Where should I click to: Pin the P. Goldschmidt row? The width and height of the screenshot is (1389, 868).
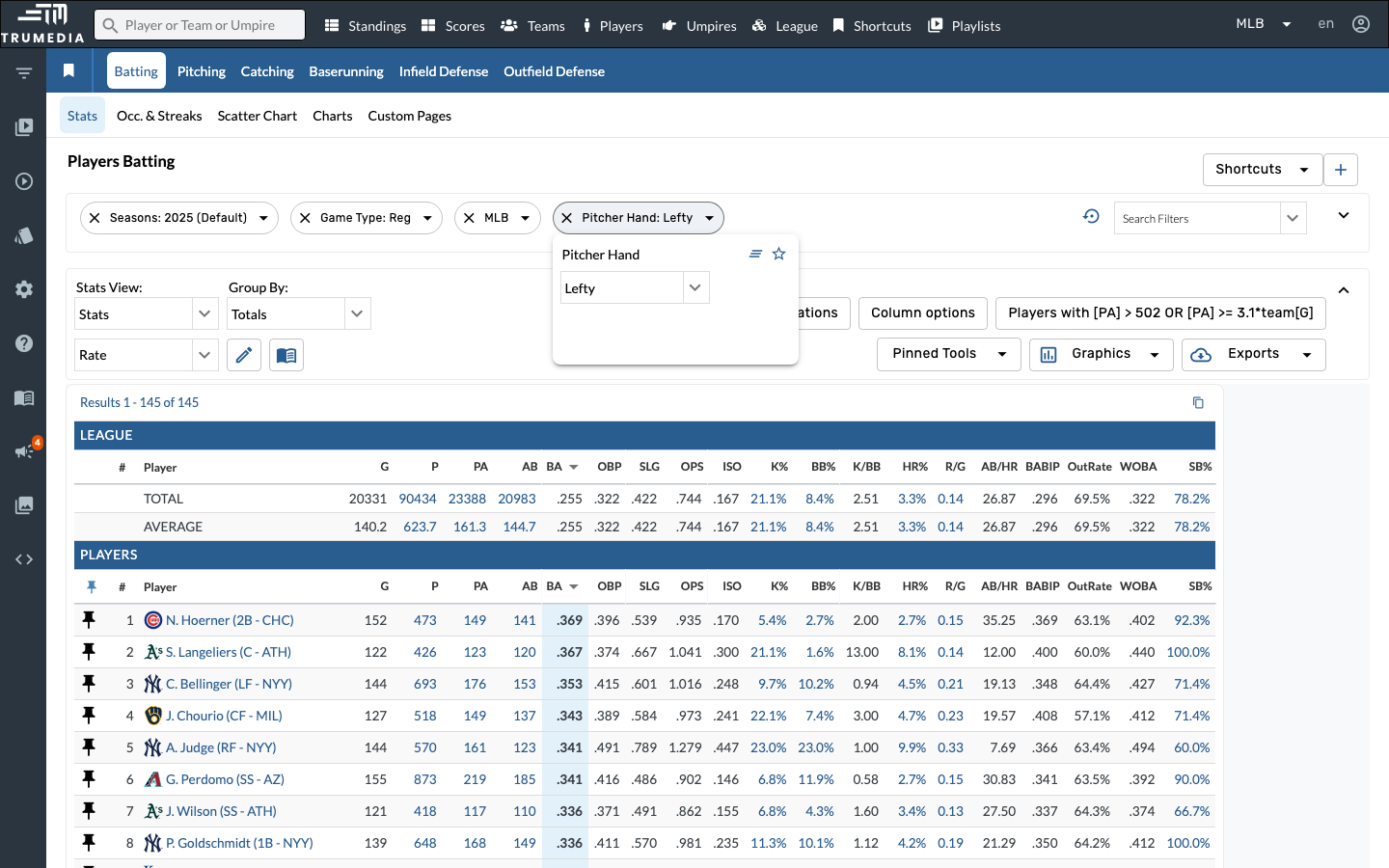pos(89,843)
